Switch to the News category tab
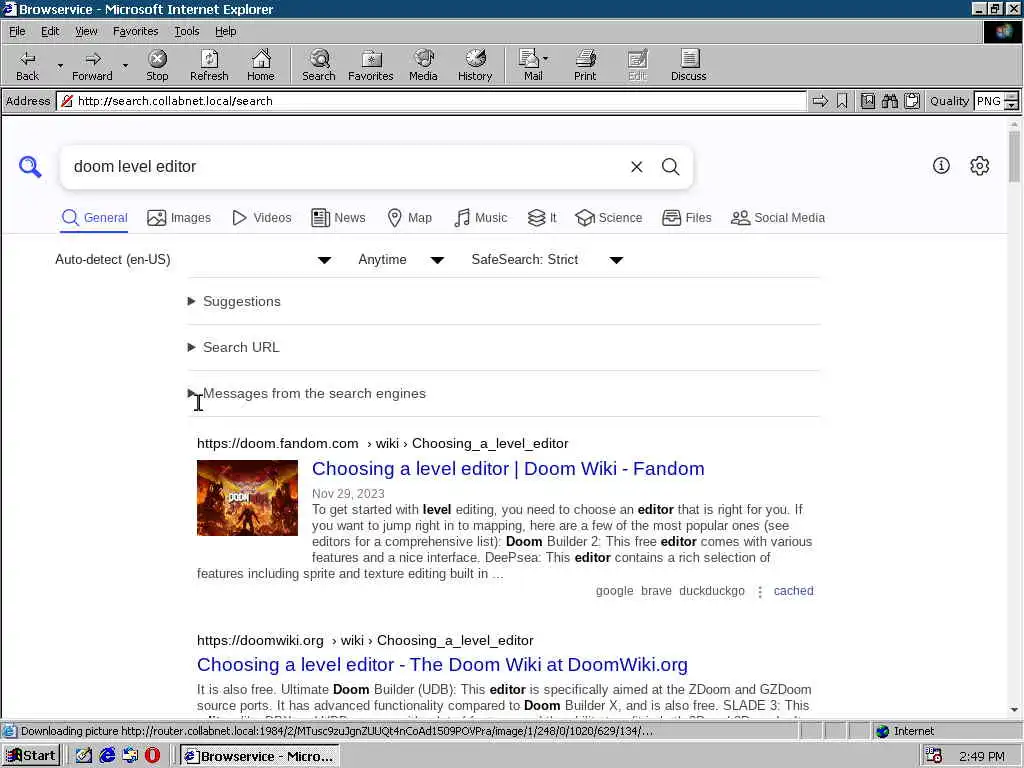The height and width of the screenshot is (768, 1024). (338, 218)
